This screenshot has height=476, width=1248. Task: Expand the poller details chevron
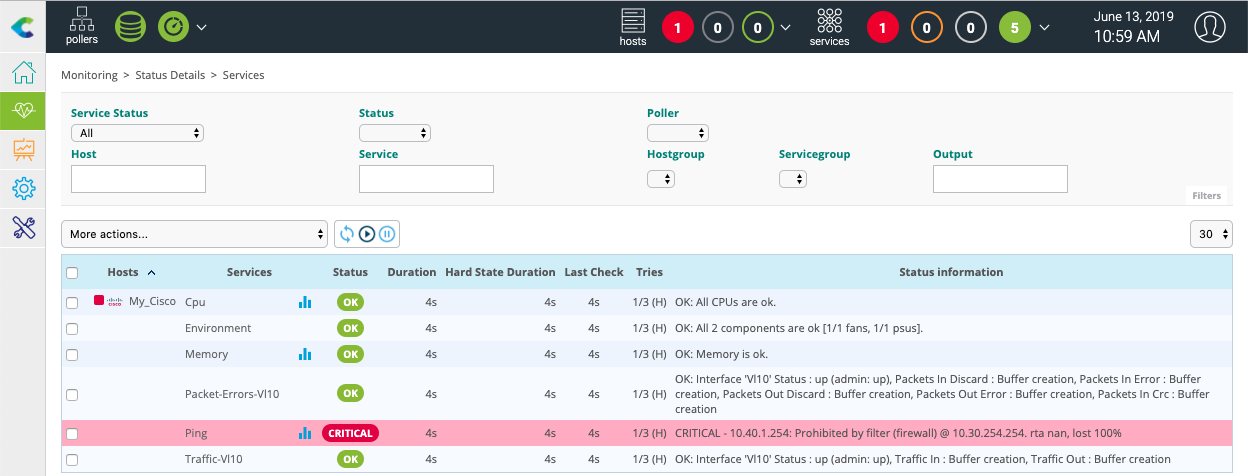[201, 27]
